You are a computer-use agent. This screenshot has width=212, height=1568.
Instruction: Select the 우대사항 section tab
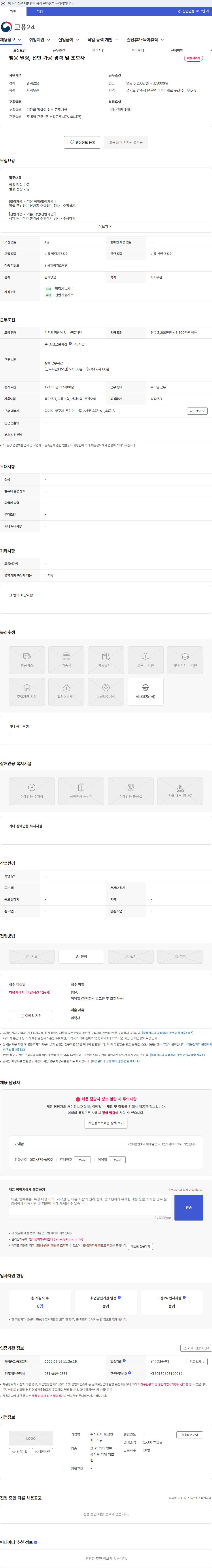pos(98,51)
